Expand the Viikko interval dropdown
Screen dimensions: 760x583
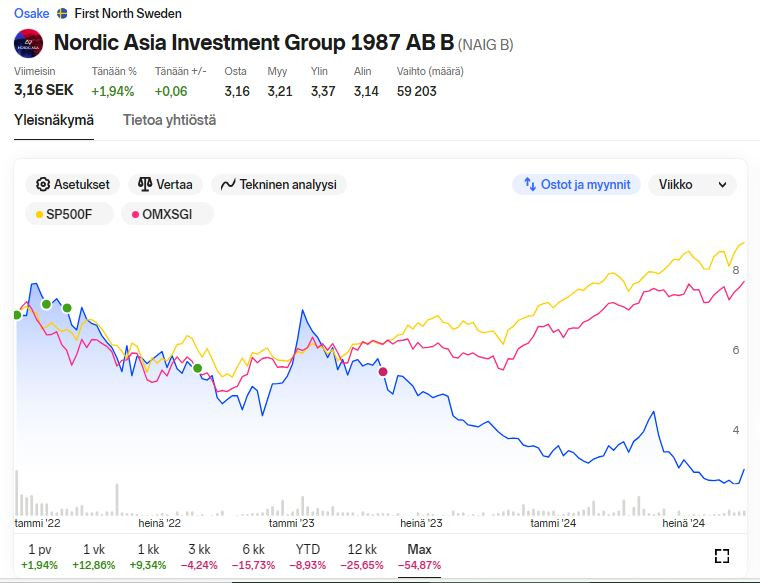tap(692, 185)
